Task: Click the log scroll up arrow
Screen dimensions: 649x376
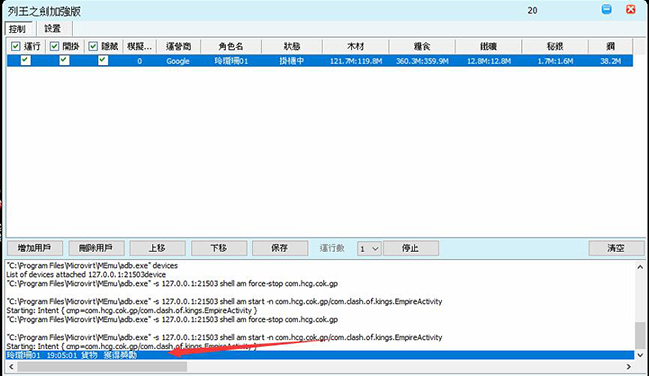Action: (640, 267)
